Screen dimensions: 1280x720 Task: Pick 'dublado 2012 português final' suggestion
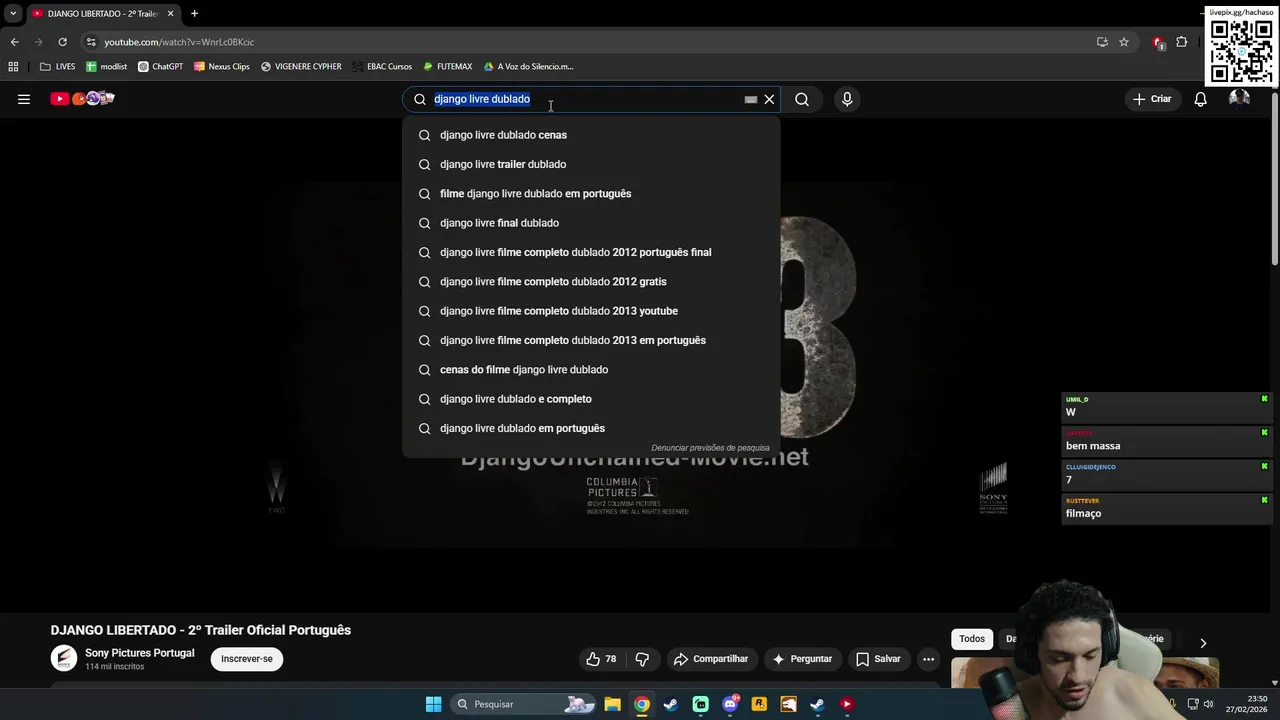[x=591, y=252]
